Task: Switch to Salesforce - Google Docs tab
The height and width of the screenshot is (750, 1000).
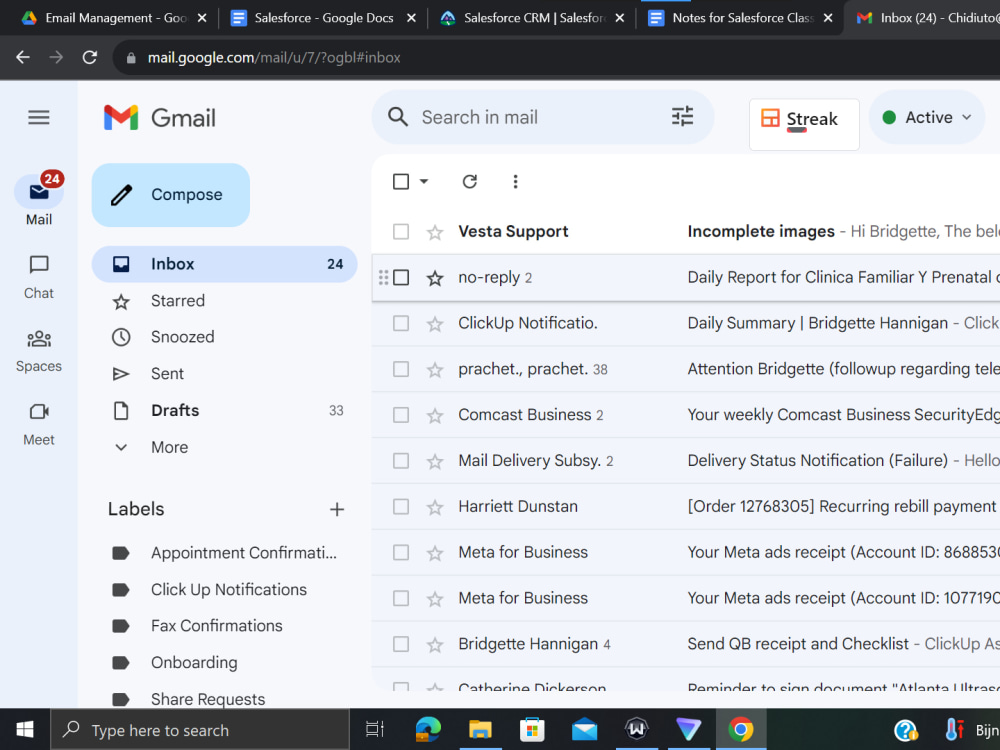Action: click(x=324, y=18)
